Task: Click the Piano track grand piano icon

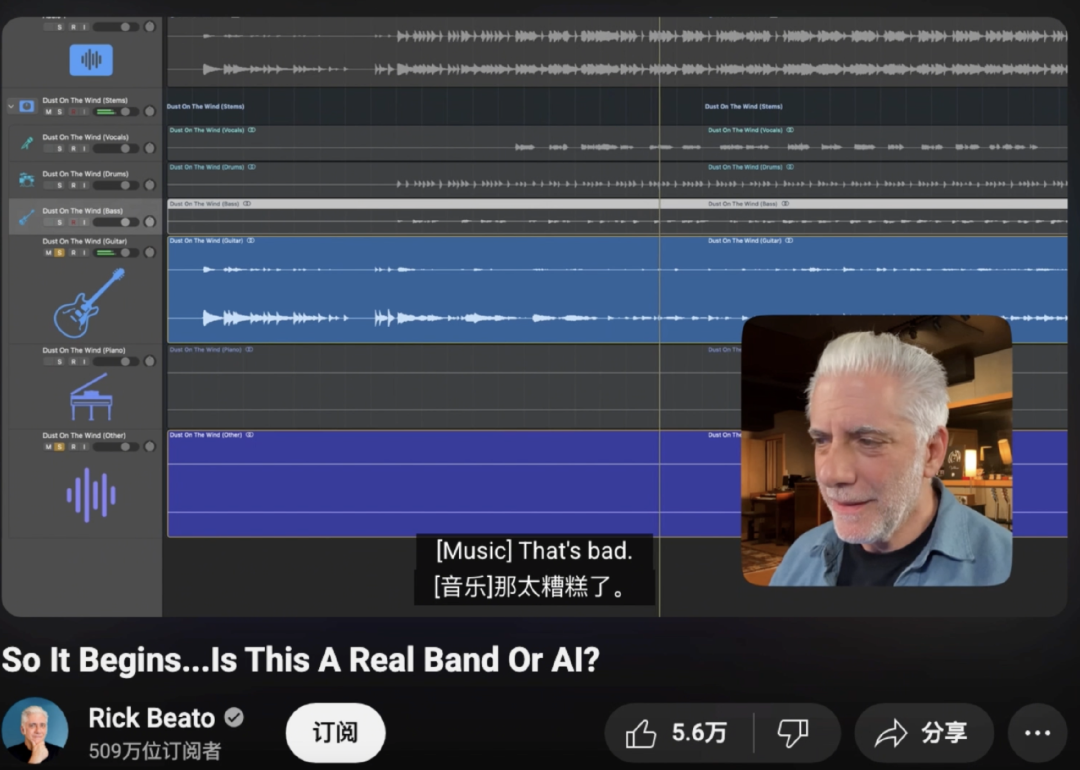Action: tap(91, 397)
